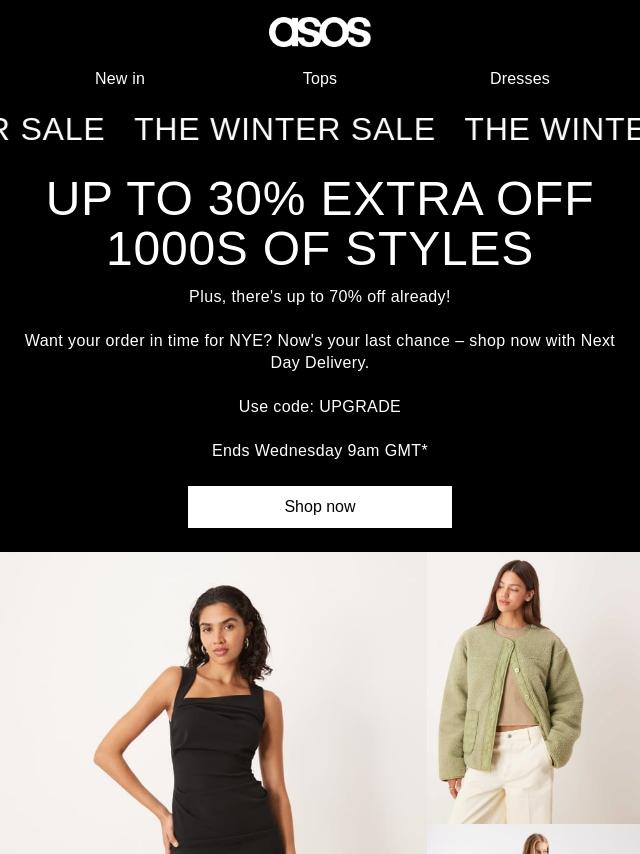Click the up to 70% off already text
The height and width of the screenshot is (854, 640).
[320, 296]
